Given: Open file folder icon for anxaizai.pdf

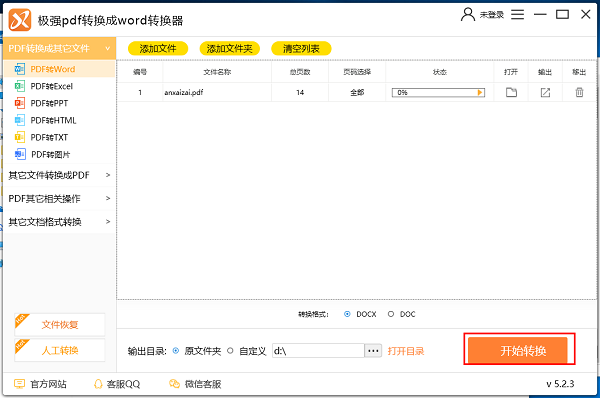Looking at the screenshot, I should (511, 92).
